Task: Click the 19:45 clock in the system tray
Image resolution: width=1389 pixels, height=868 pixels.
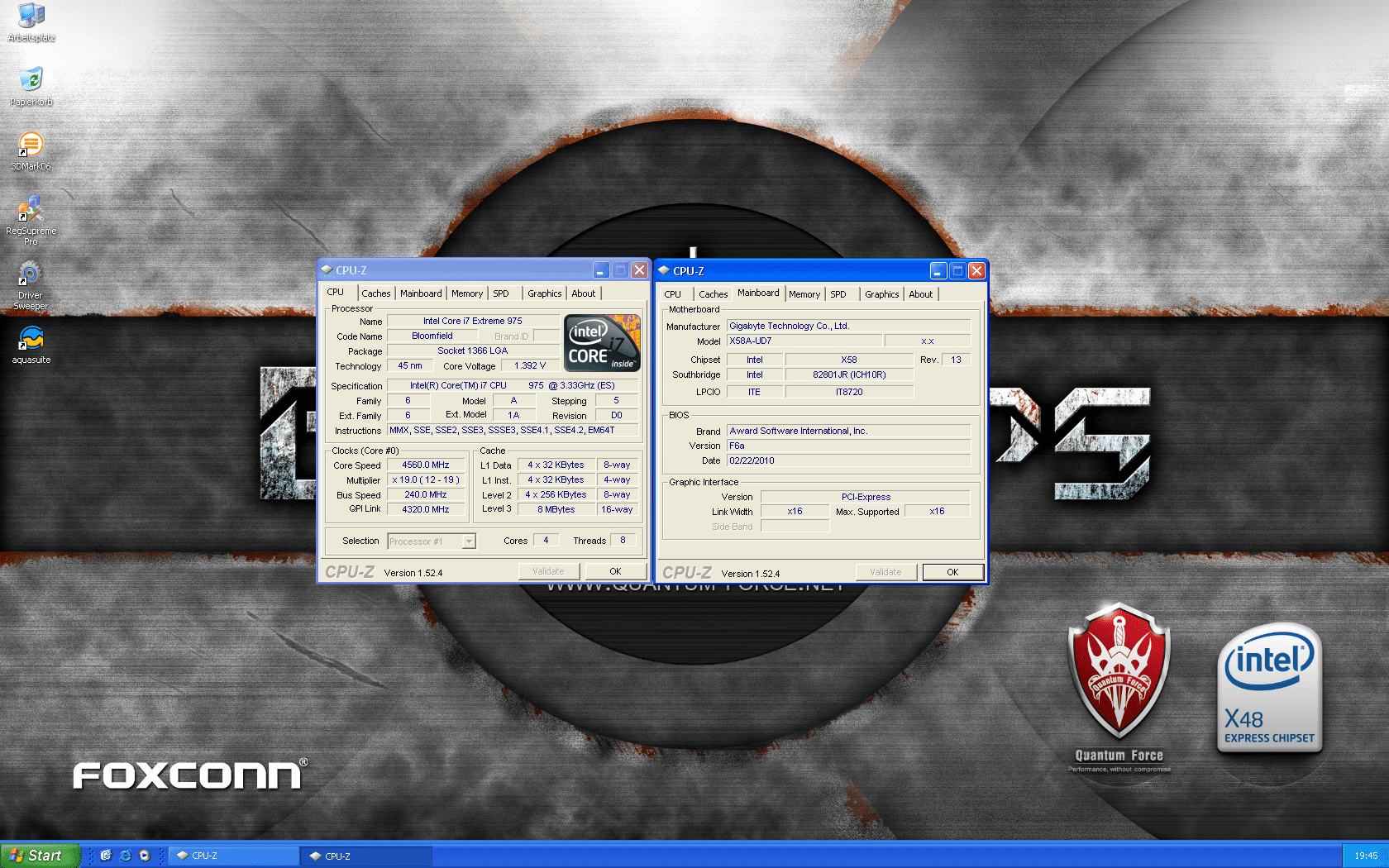Action: (1366, 856)
